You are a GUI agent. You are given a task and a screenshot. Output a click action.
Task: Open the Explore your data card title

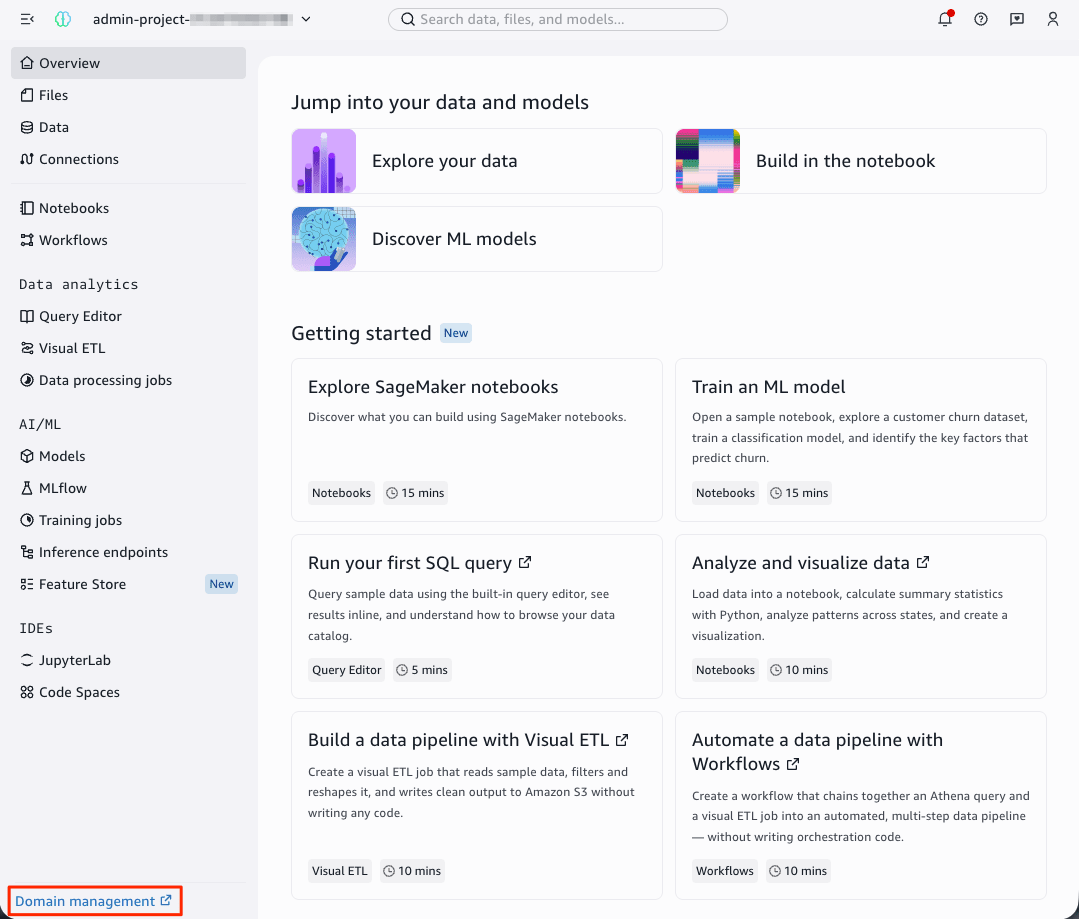[x=445, y=160]
